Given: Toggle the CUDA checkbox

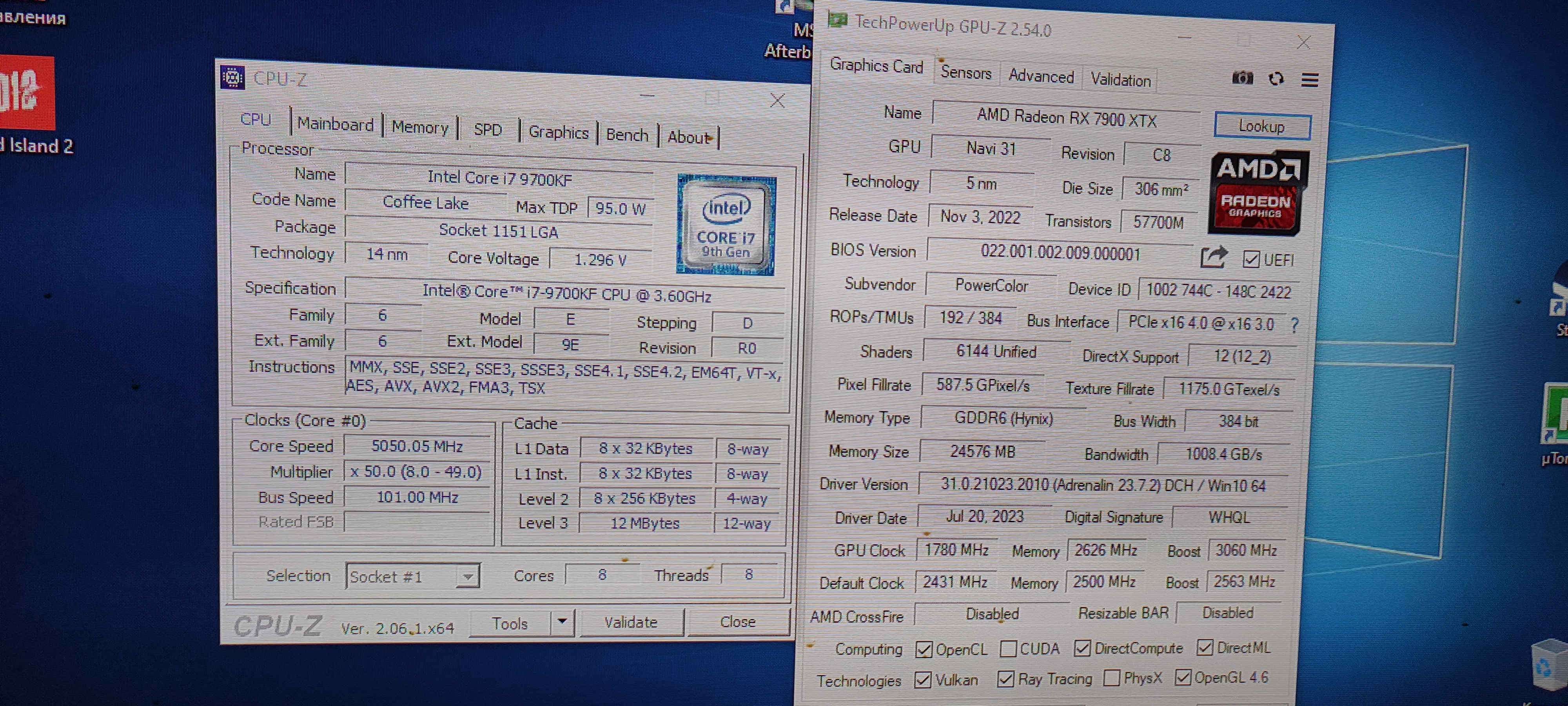Looking at the screenshot, I should tap(1008, 649).
